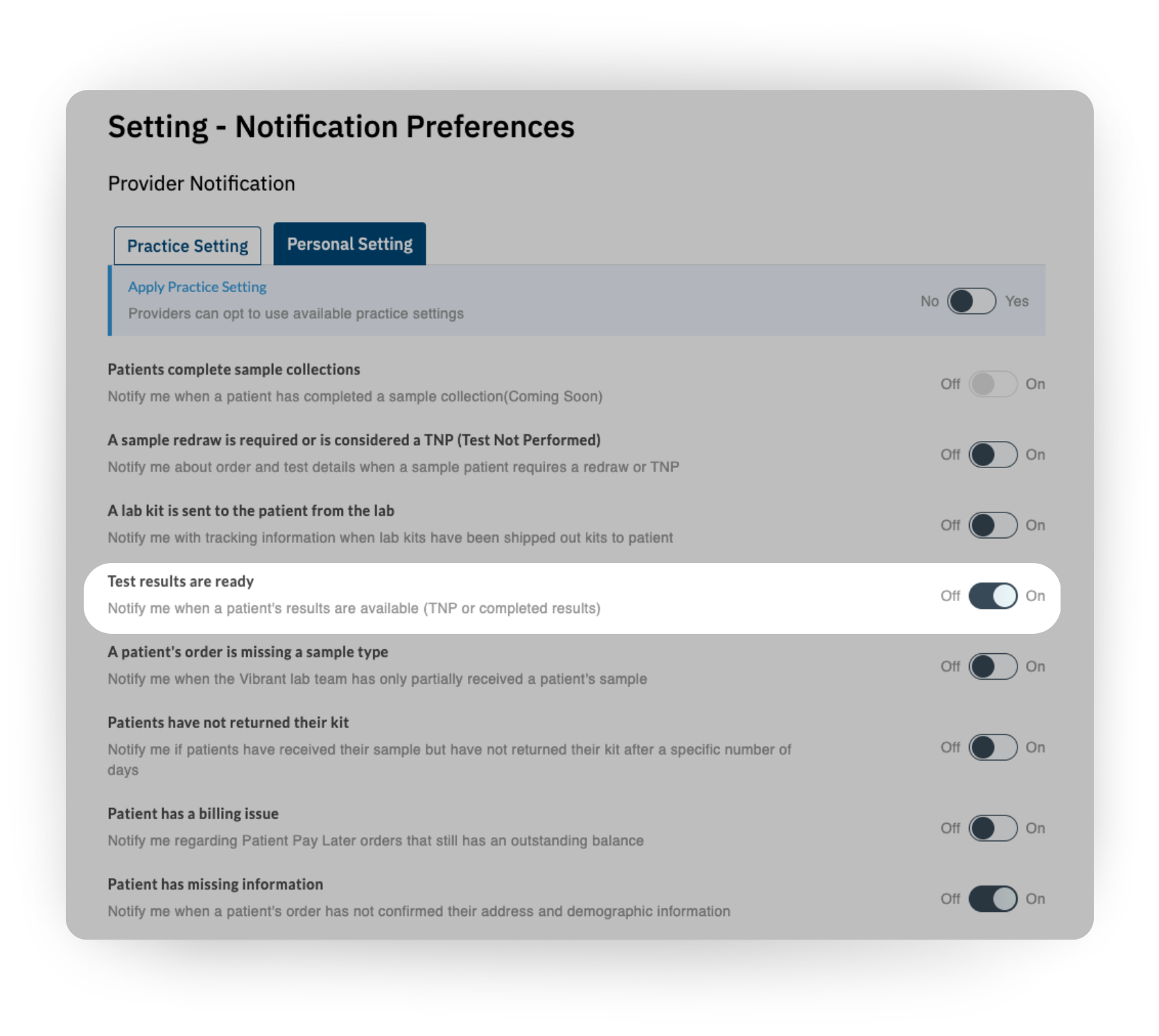Turn on the Patient billing issue switch
This screenshot has height=1036, width=1159.
993,829
